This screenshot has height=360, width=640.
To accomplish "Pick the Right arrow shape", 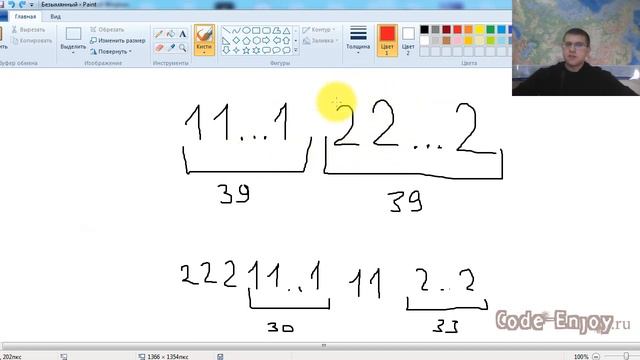I will tap(266, 40).
